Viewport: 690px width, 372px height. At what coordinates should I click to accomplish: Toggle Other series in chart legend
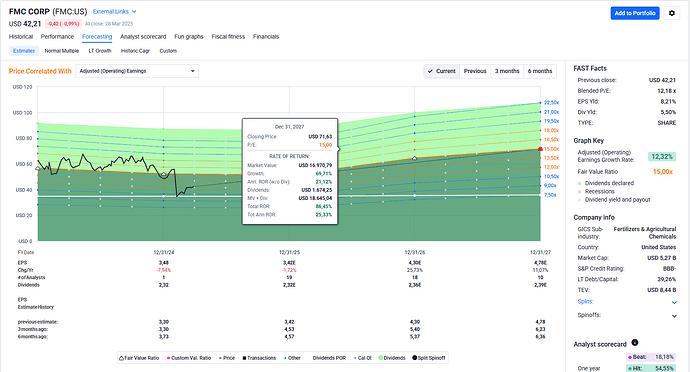tap(292, 358)
